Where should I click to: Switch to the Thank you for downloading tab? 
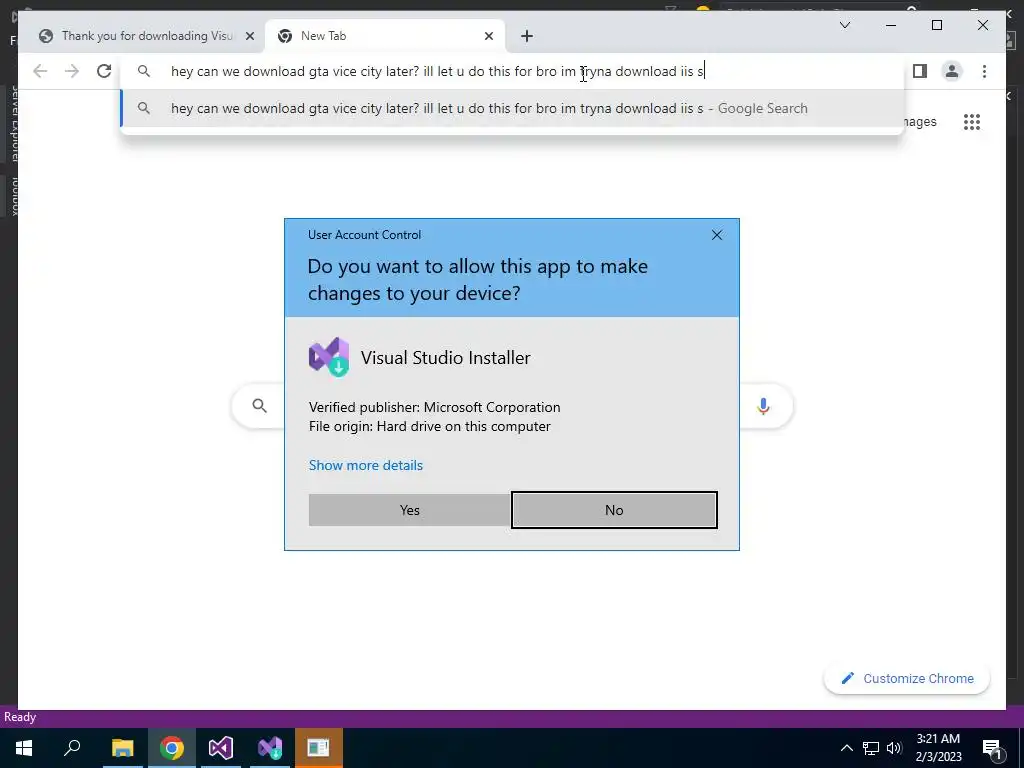point(147,36)
